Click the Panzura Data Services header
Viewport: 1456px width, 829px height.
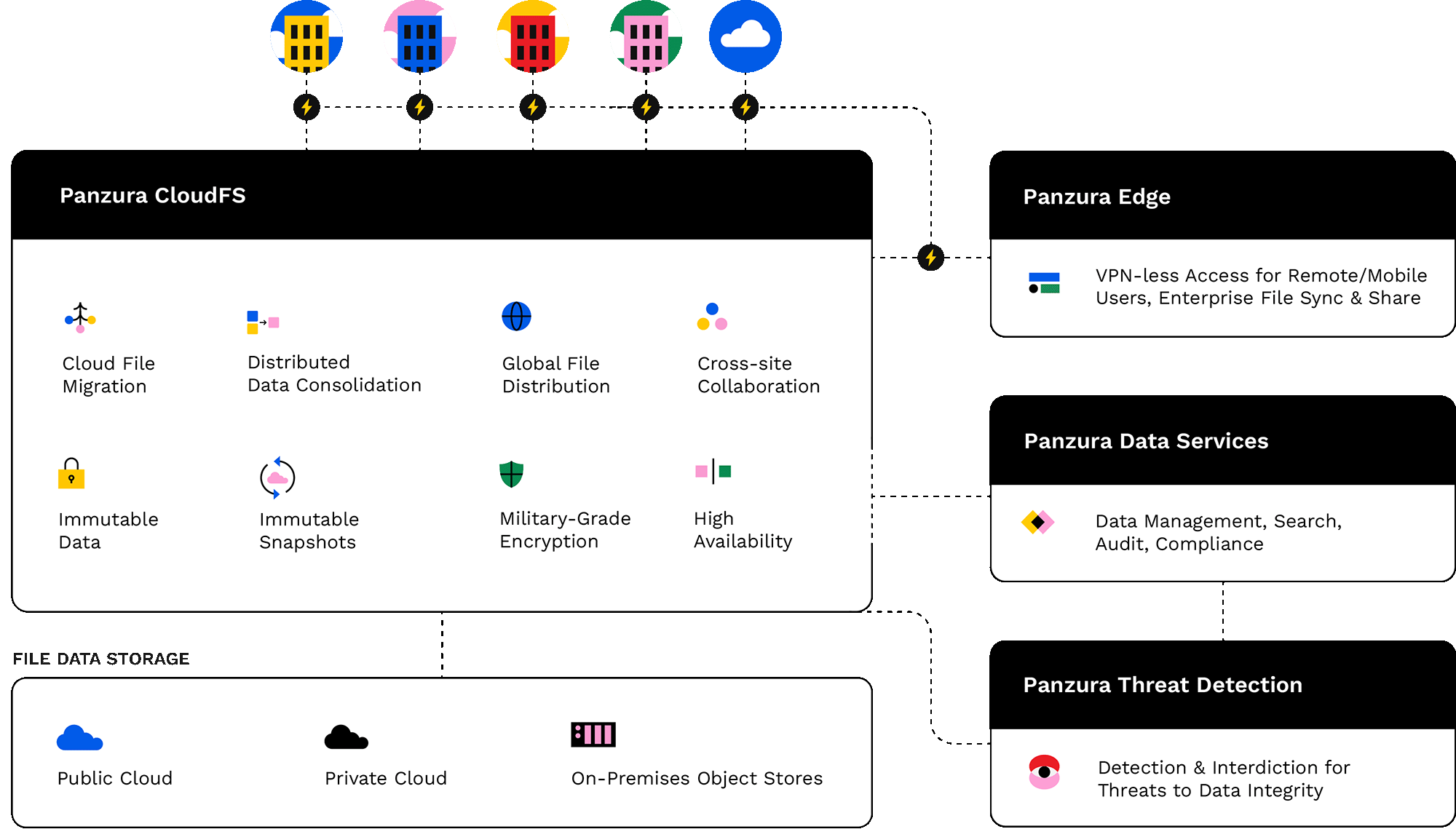(1222, 440)
